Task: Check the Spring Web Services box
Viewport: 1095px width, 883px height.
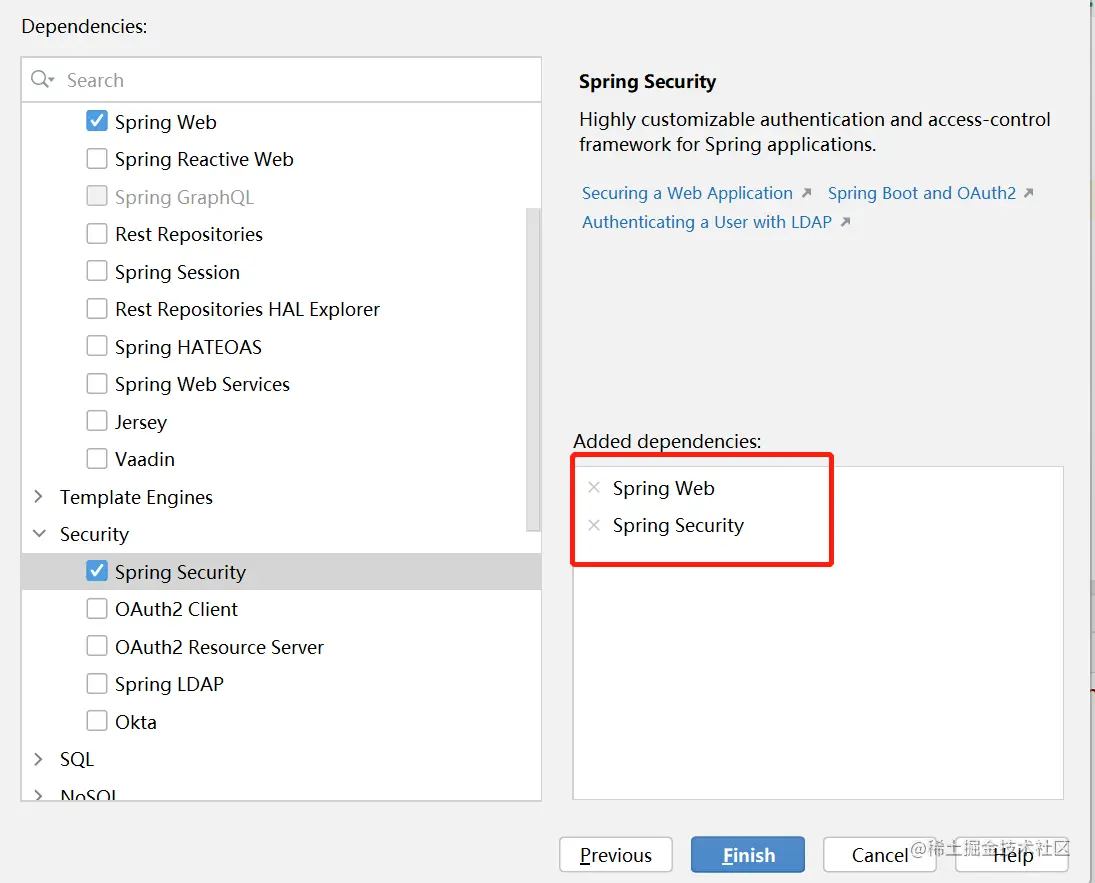Action: [x=97, y=384]
